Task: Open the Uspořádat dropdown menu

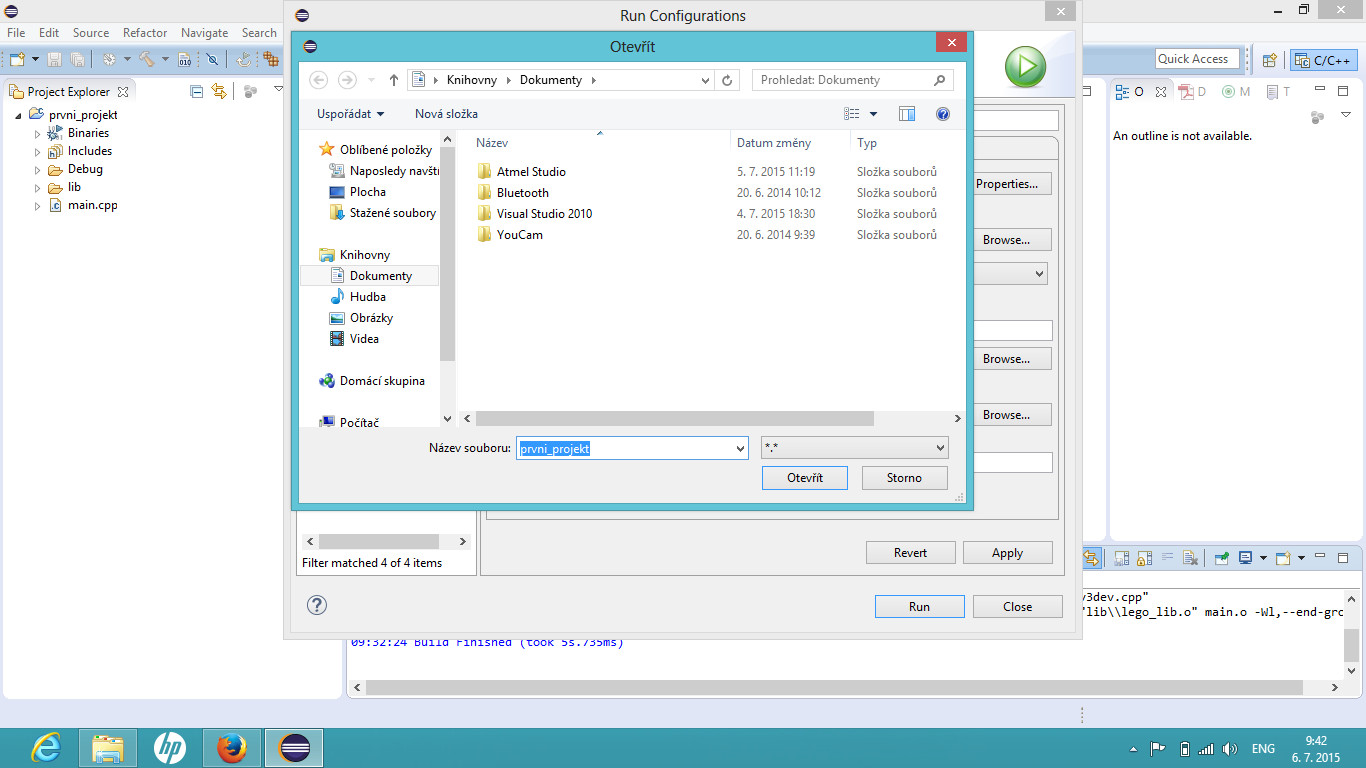Action: [x=350, y=114]
